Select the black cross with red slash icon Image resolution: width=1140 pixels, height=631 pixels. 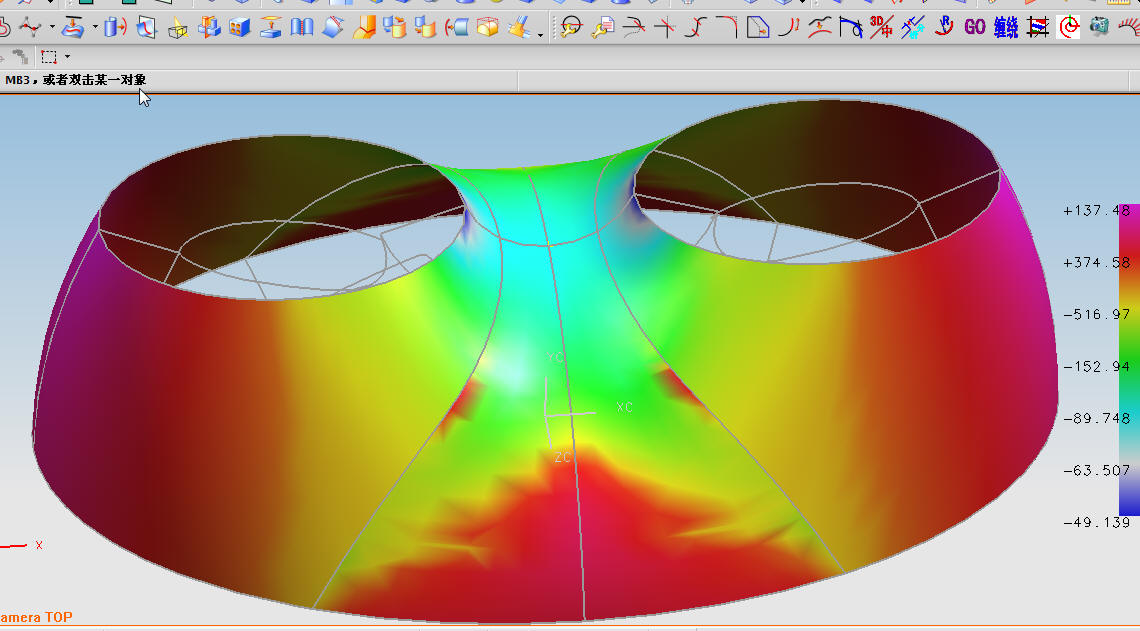point(665,28)
